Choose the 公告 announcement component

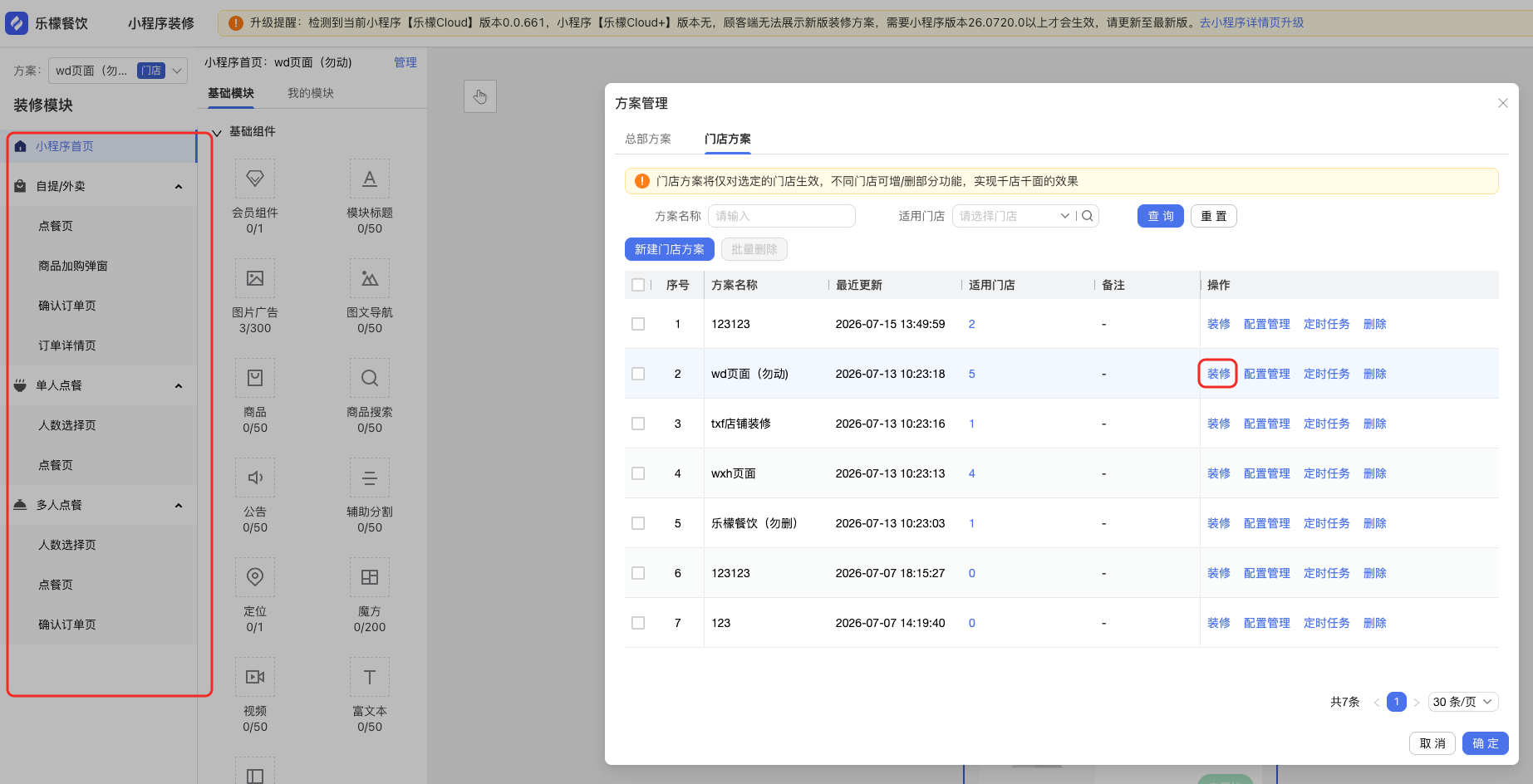pyautogui.click(x=255, y=478)
